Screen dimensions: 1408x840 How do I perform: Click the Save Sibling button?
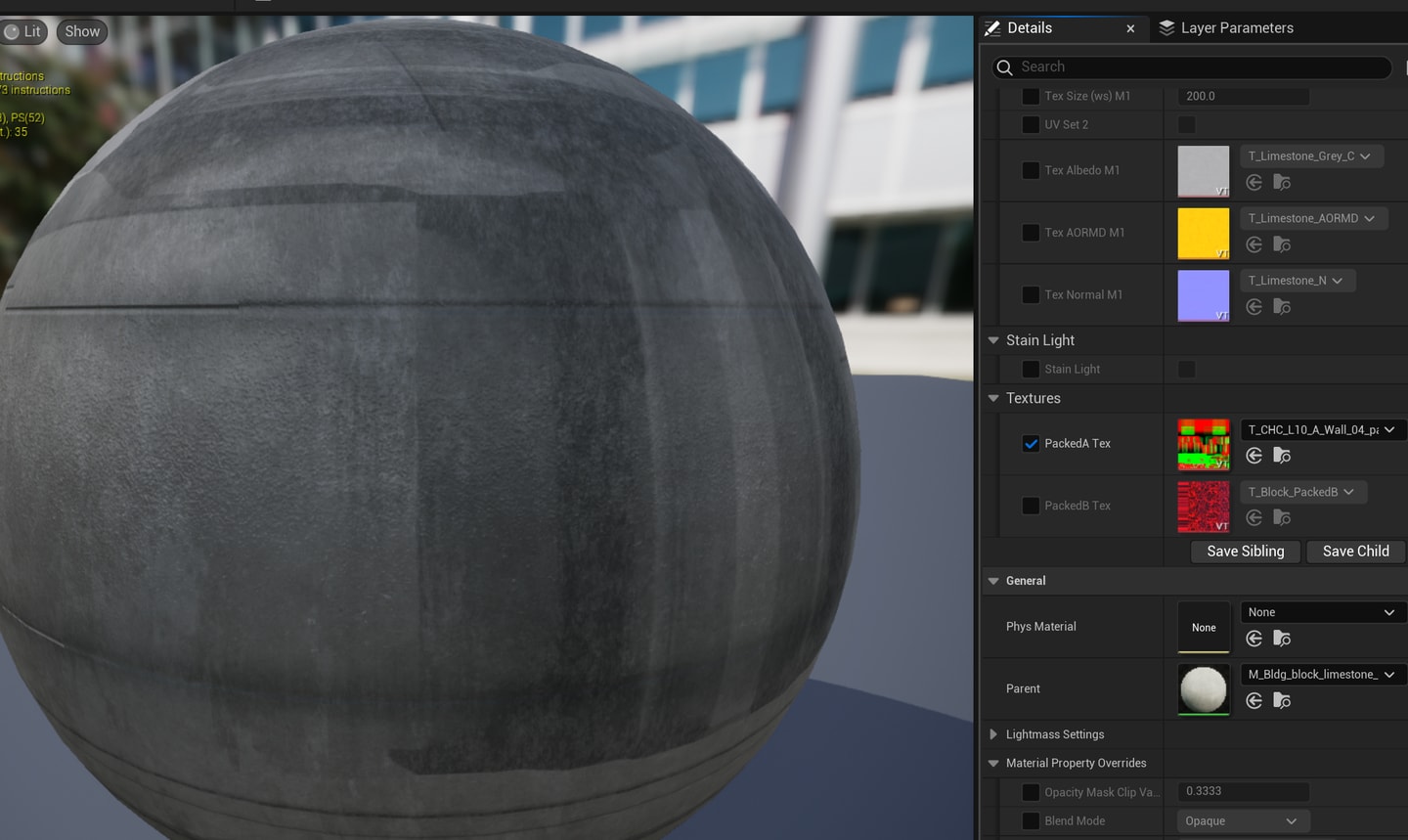tap(1246, 552)
